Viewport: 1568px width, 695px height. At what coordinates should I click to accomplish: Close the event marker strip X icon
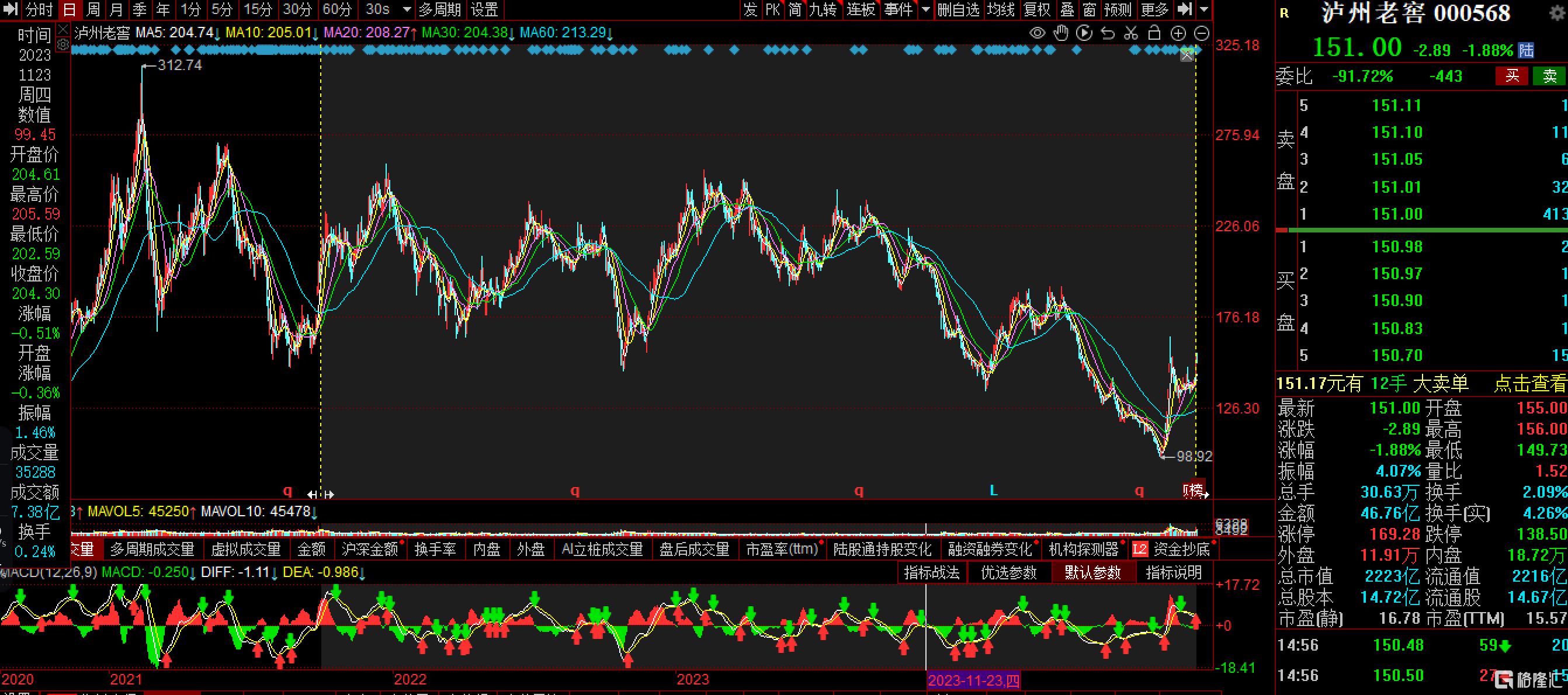[1187, 55]
